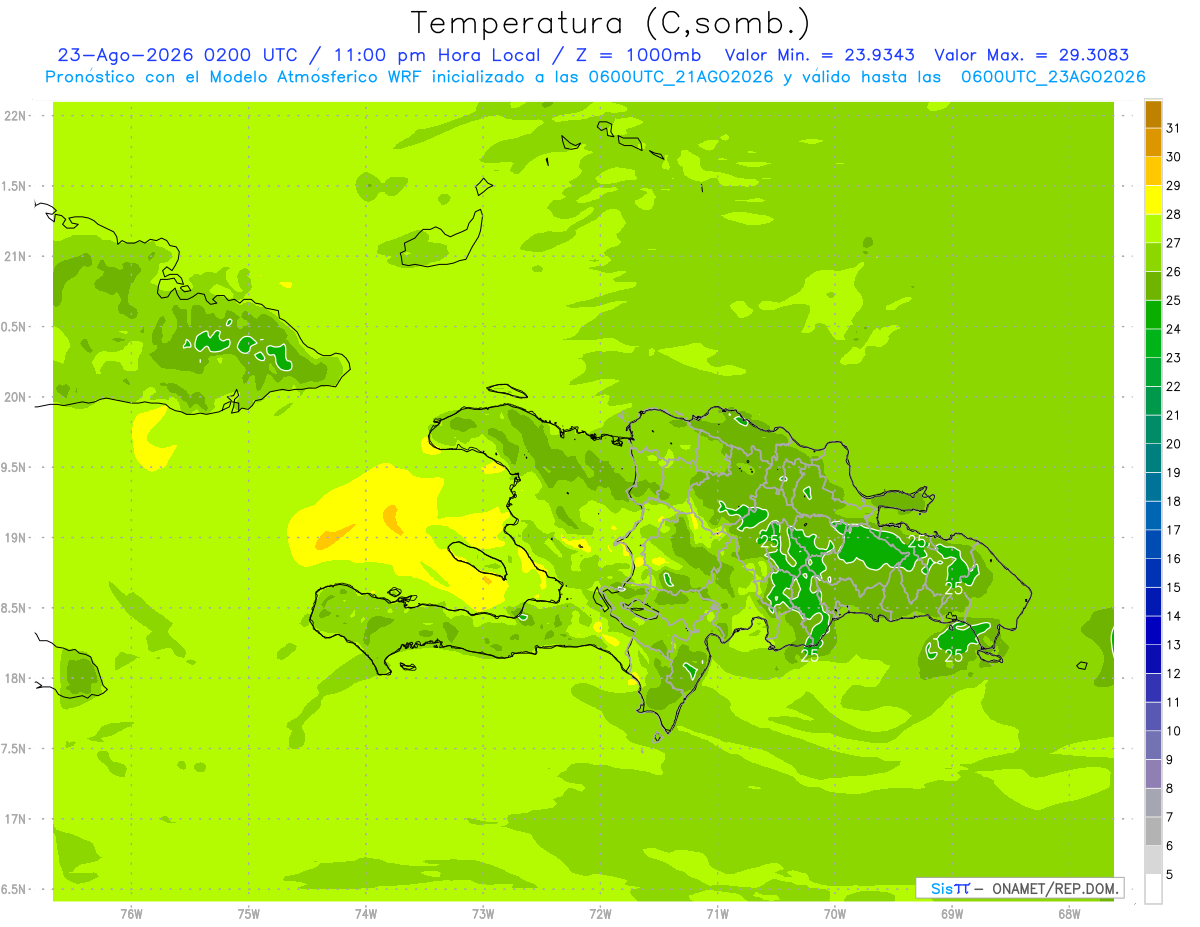Select the "Valor Max. = 29.3083" value
The width and height of the screenshot is (1200, 927).
[1032, 55]
